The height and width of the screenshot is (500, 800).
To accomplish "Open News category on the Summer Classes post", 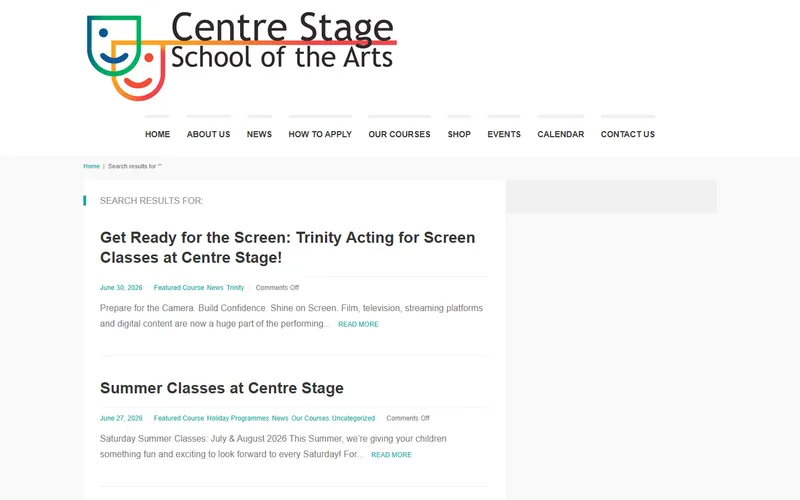I will 280,418.
